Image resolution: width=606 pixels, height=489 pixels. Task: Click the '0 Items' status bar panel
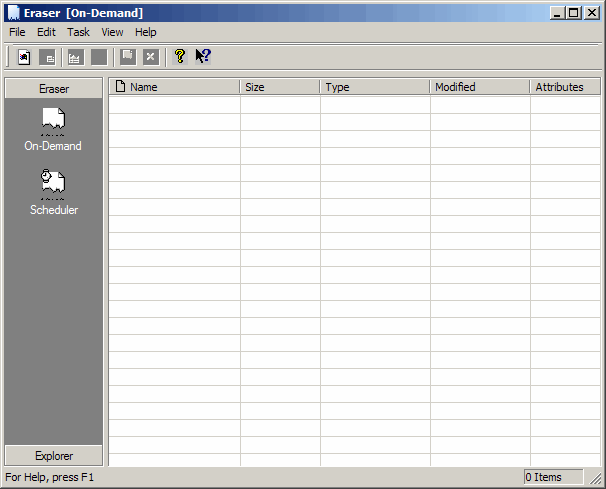click(x=553, y=477)
